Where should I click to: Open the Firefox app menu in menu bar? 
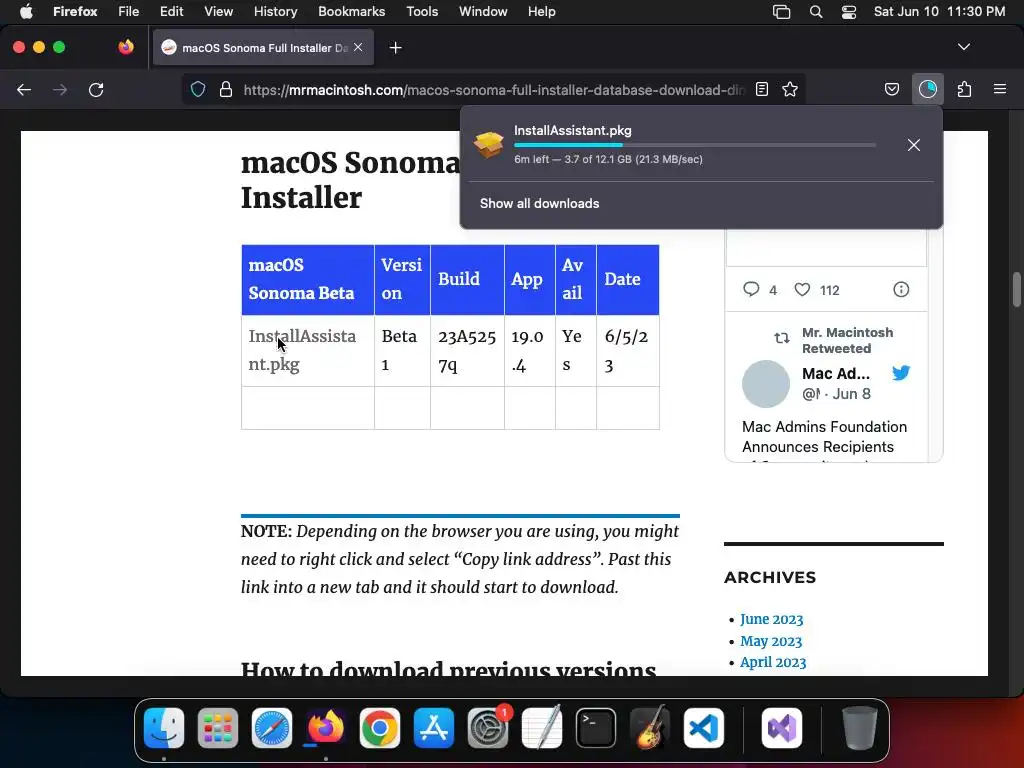[x=75, y=12]
